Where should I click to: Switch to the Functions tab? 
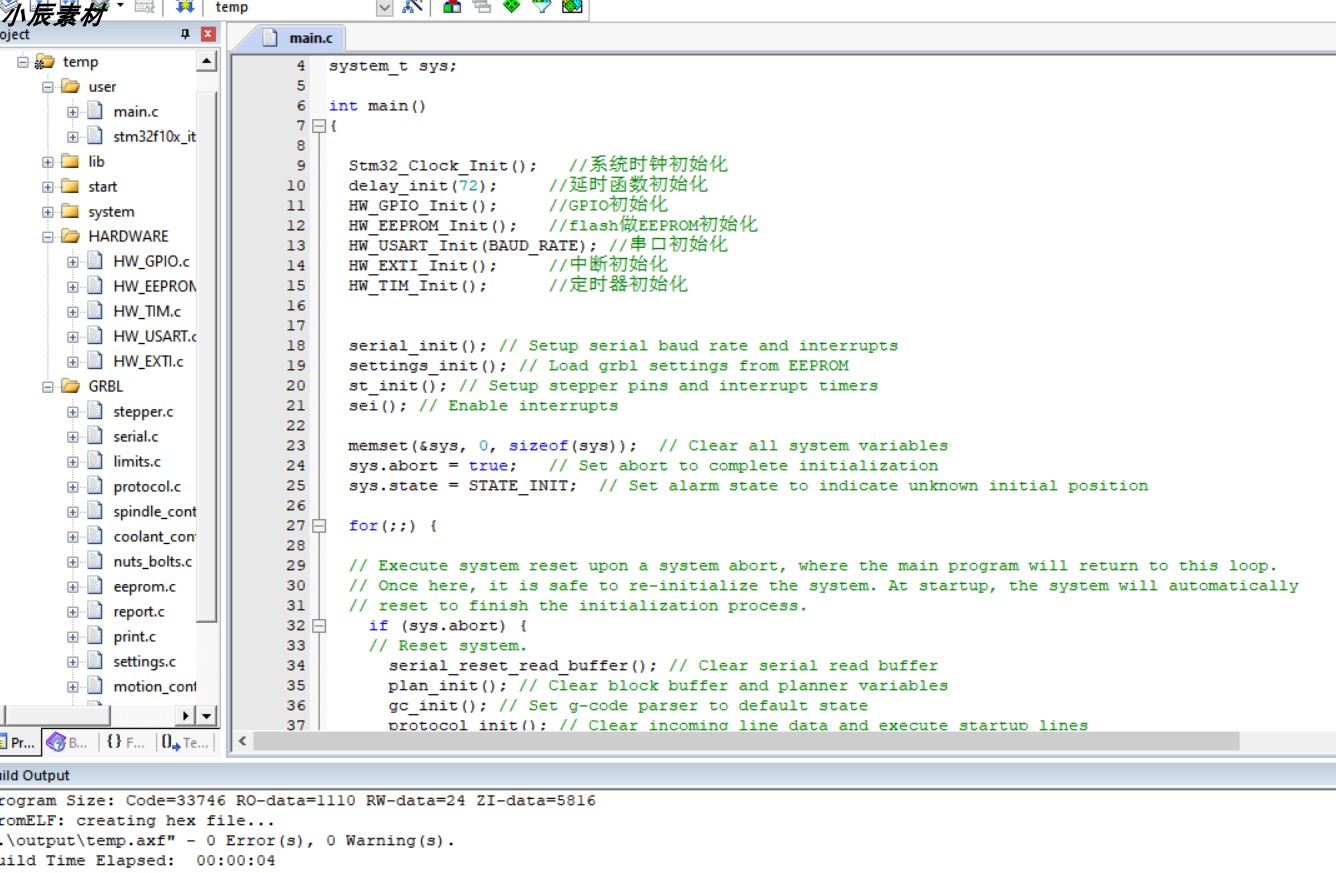coord(125,742)
